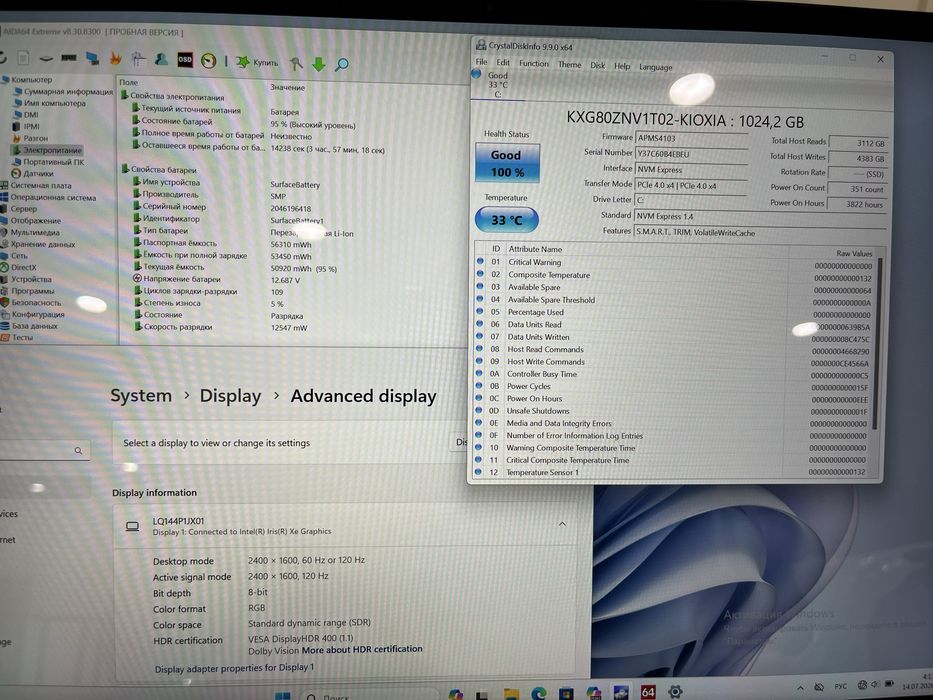This screenshot has width=933, height=700.
Task: Open the memory module benchmark icon in AIDA64
Action: coord(69,58)
